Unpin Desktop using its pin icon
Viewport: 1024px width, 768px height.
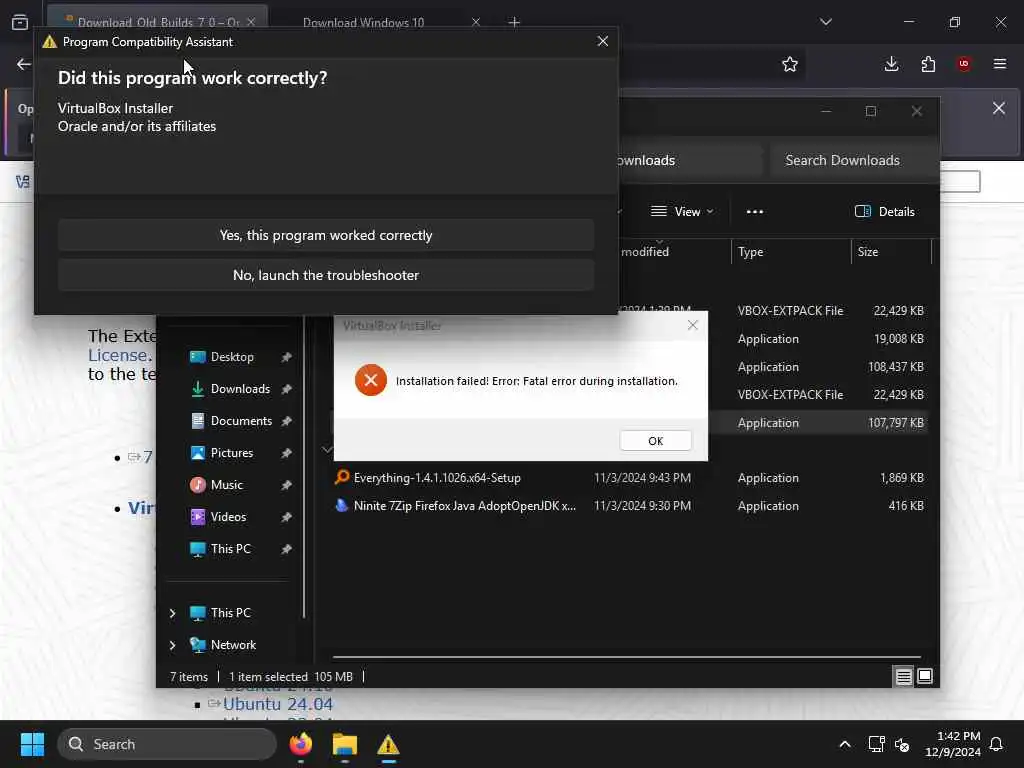point(286,357)
